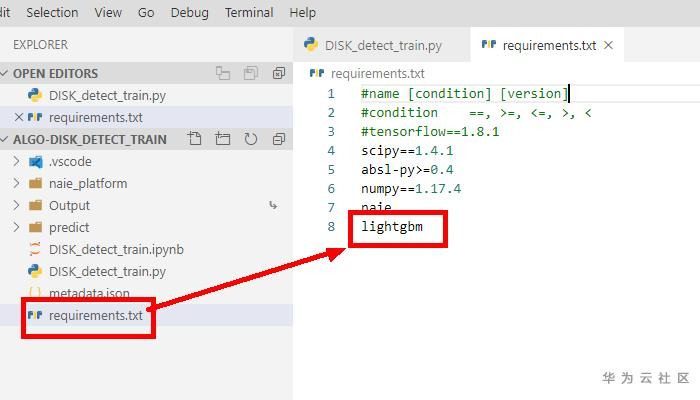
Task: Expand the naie_platform folder
Action: (x=17, y=183)
